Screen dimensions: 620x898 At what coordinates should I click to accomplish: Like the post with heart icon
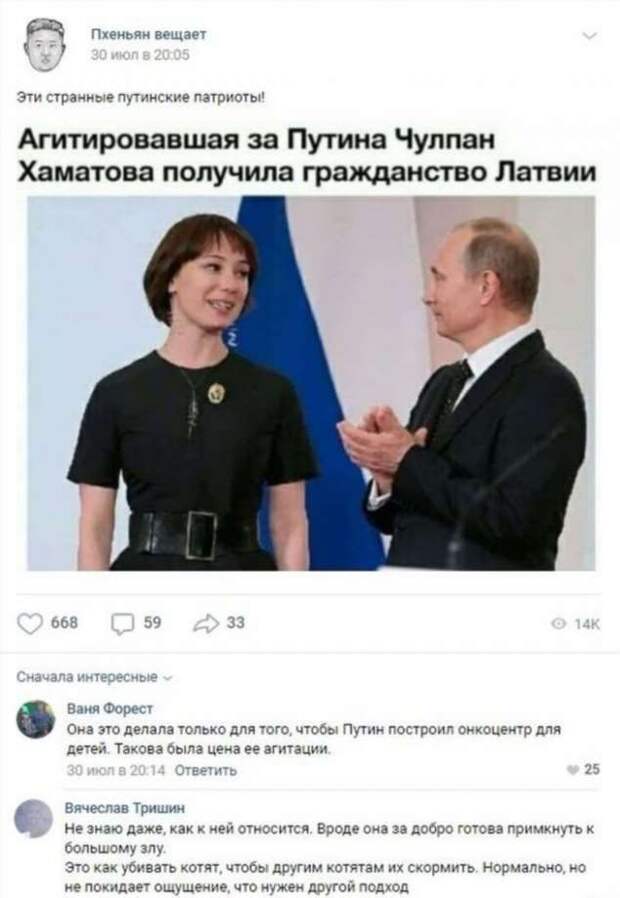[30, 624]
